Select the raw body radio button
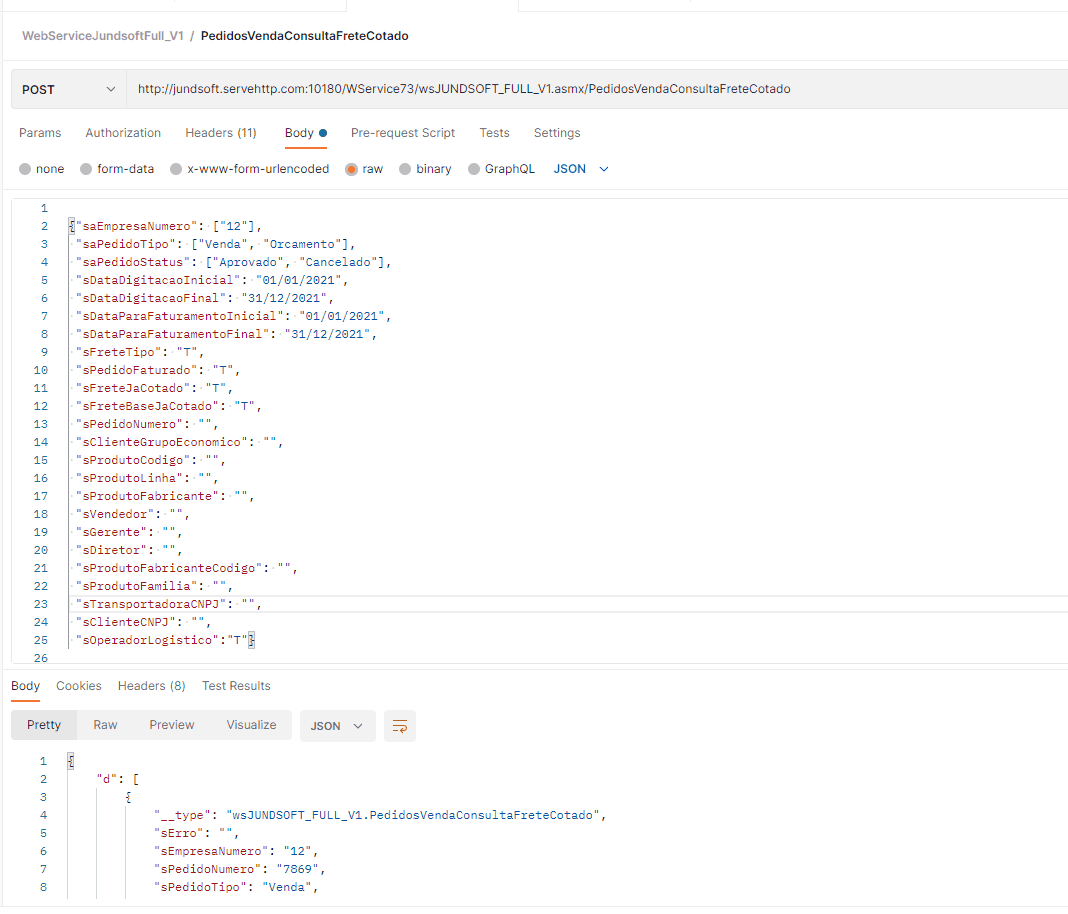The height and width of the screenshot is (914, 1068). click(352, 169)
